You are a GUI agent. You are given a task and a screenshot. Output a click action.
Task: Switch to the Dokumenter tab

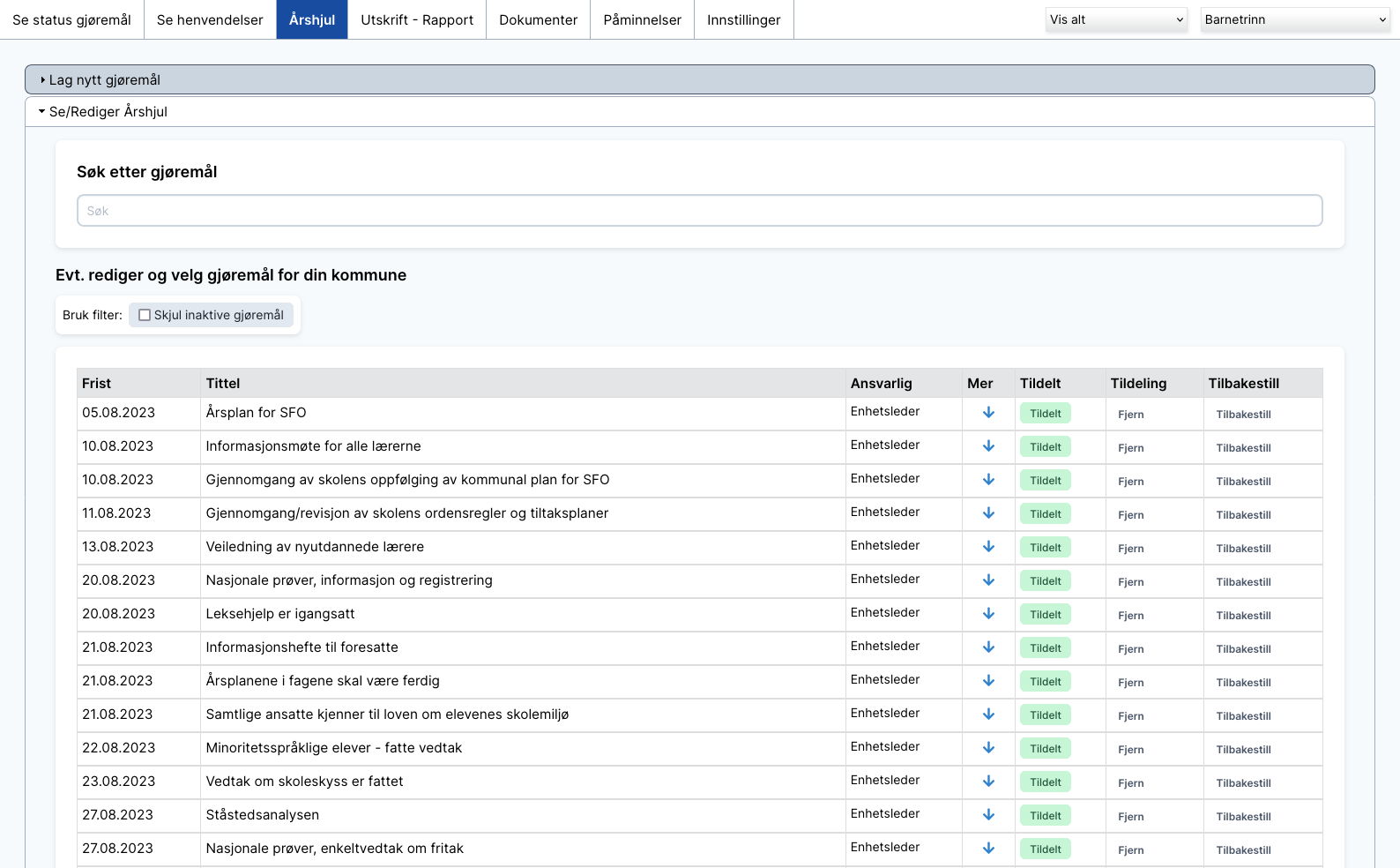pos(538,19)
